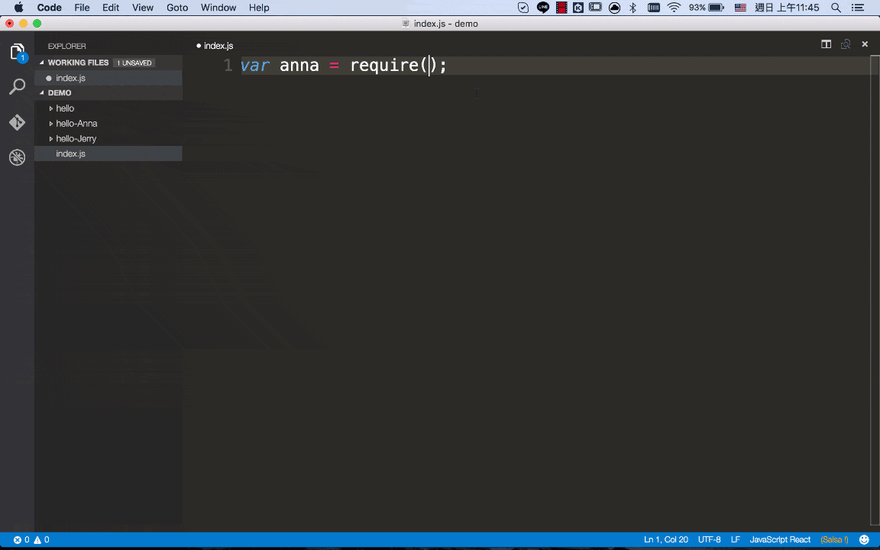Open the Debug view icon
Screen dimensions: 880x550
coord(17,158)
